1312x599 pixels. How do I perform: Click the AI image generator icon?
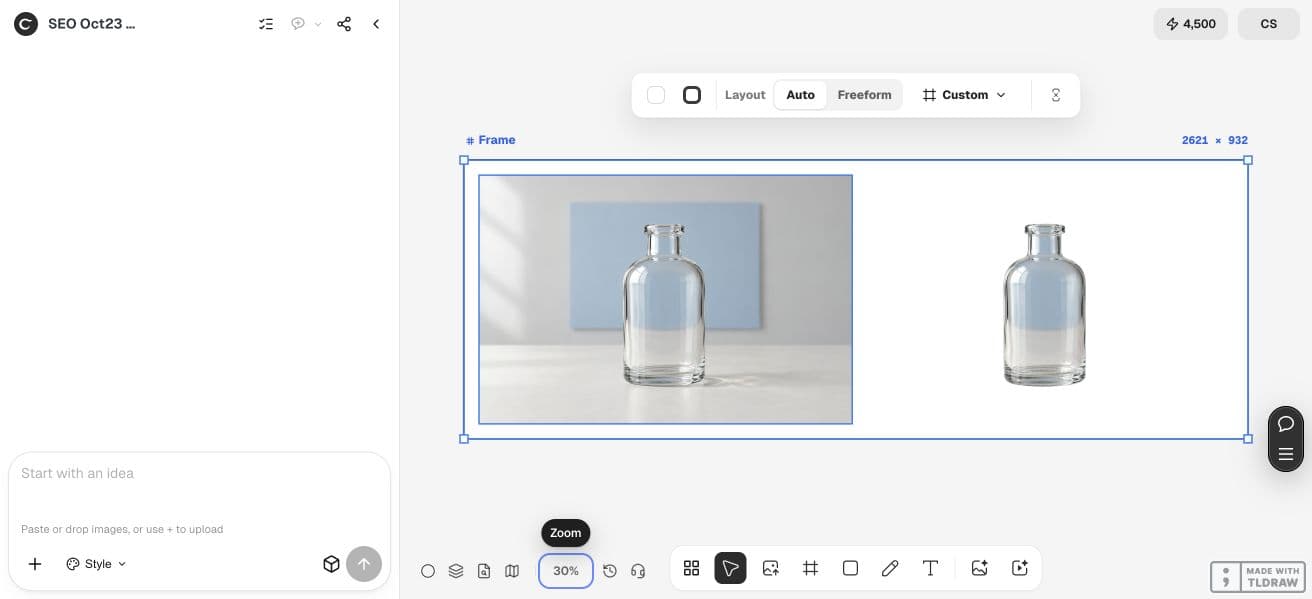[979, 568]
